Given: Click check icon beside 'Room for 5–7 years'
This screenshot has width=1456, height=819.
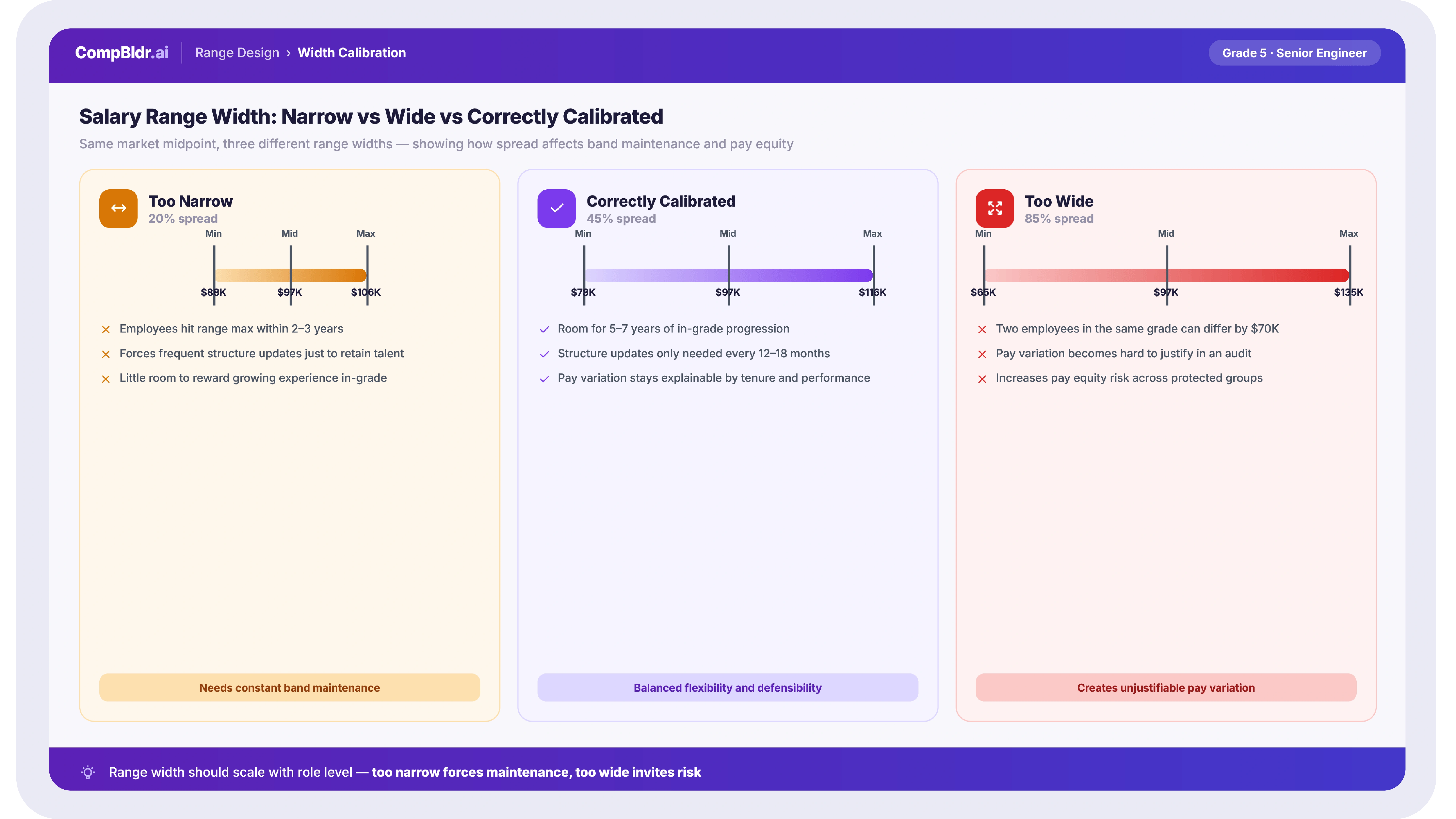Looking at the screenshot, I should click(544, 330).
